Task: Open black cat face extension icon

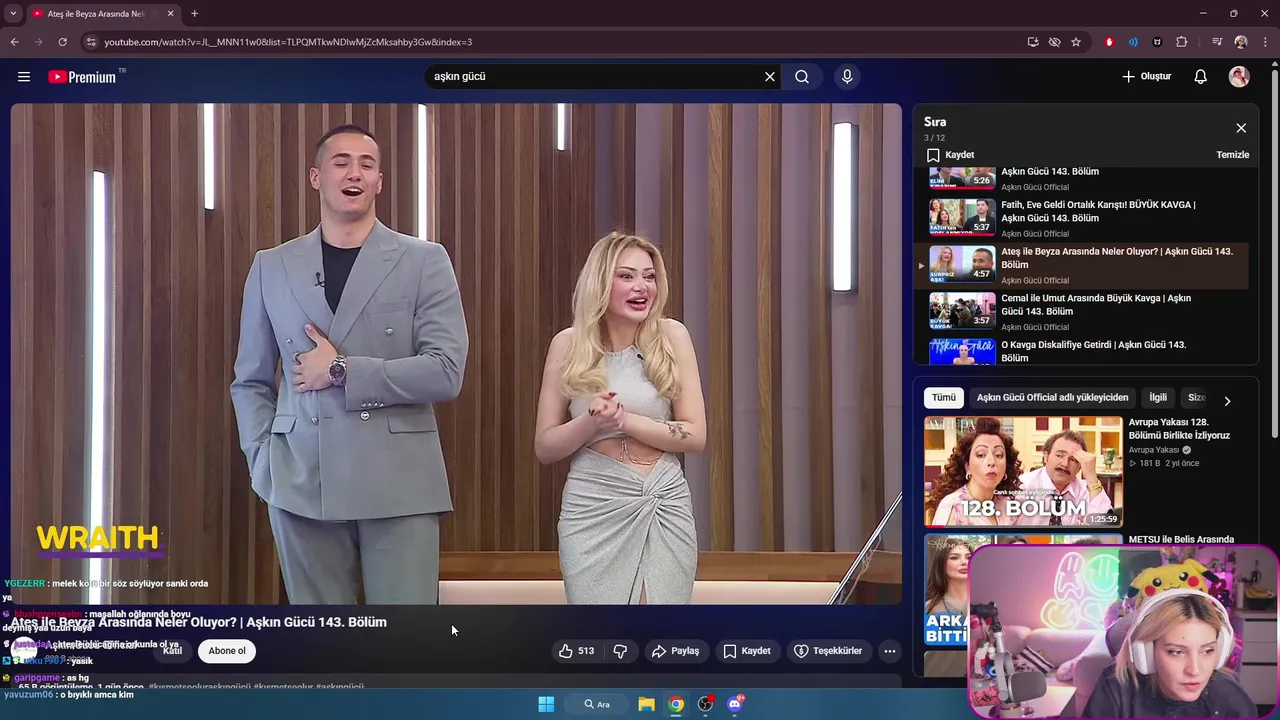Action: pos(1157,42)
